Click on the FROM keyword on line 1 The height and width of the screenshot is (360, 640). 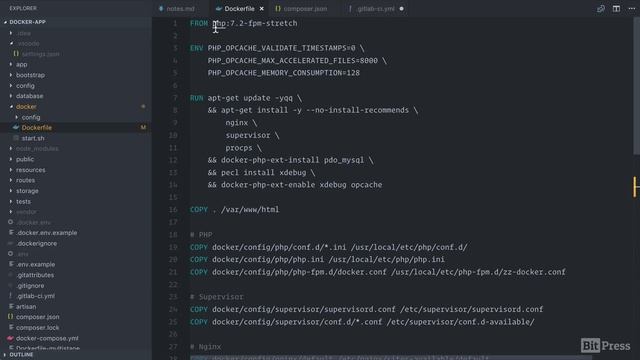click(x=199, y=23)
